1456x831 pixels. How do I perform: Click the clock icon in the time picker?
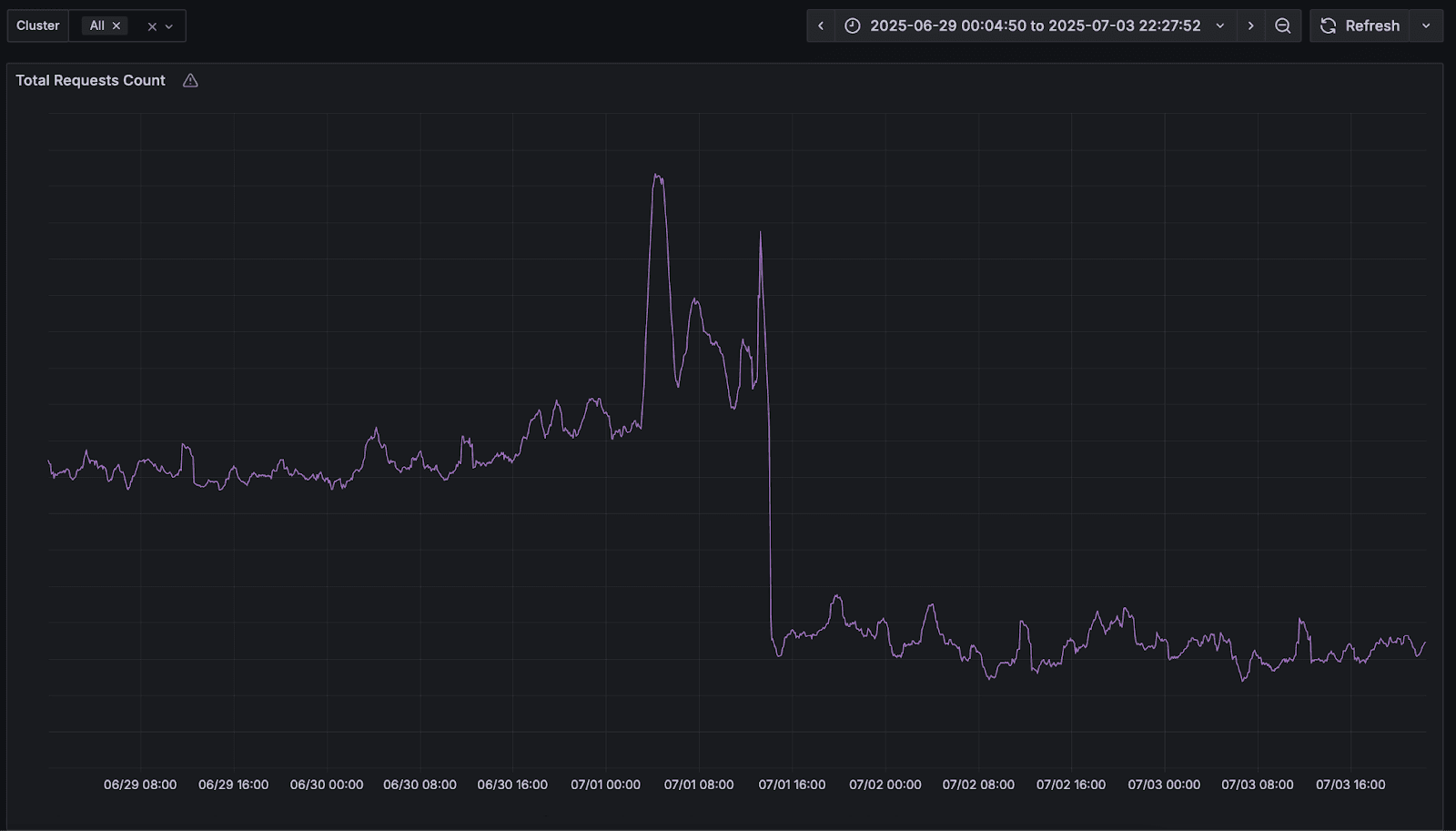click(x=852, y=25)
